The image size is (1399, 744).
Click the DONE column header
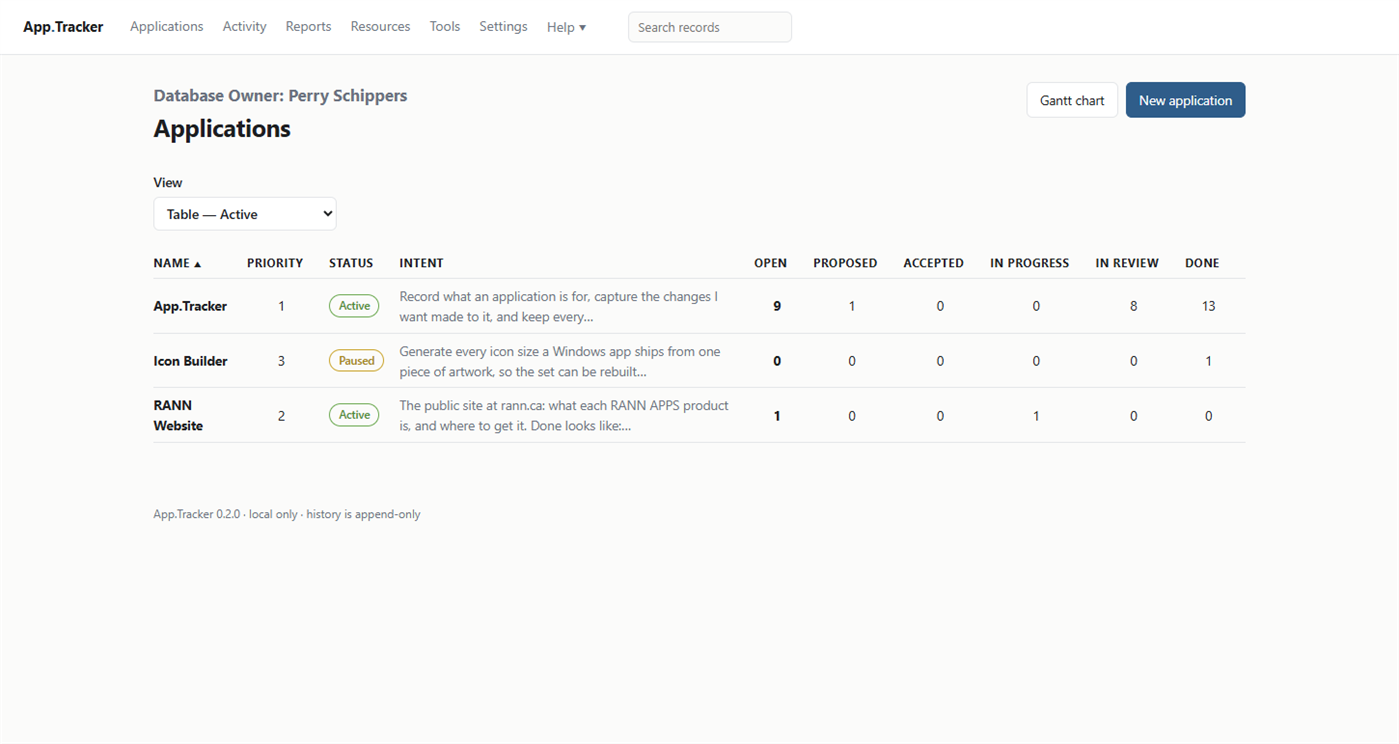pyautogui.click(x=1202, y=263)
